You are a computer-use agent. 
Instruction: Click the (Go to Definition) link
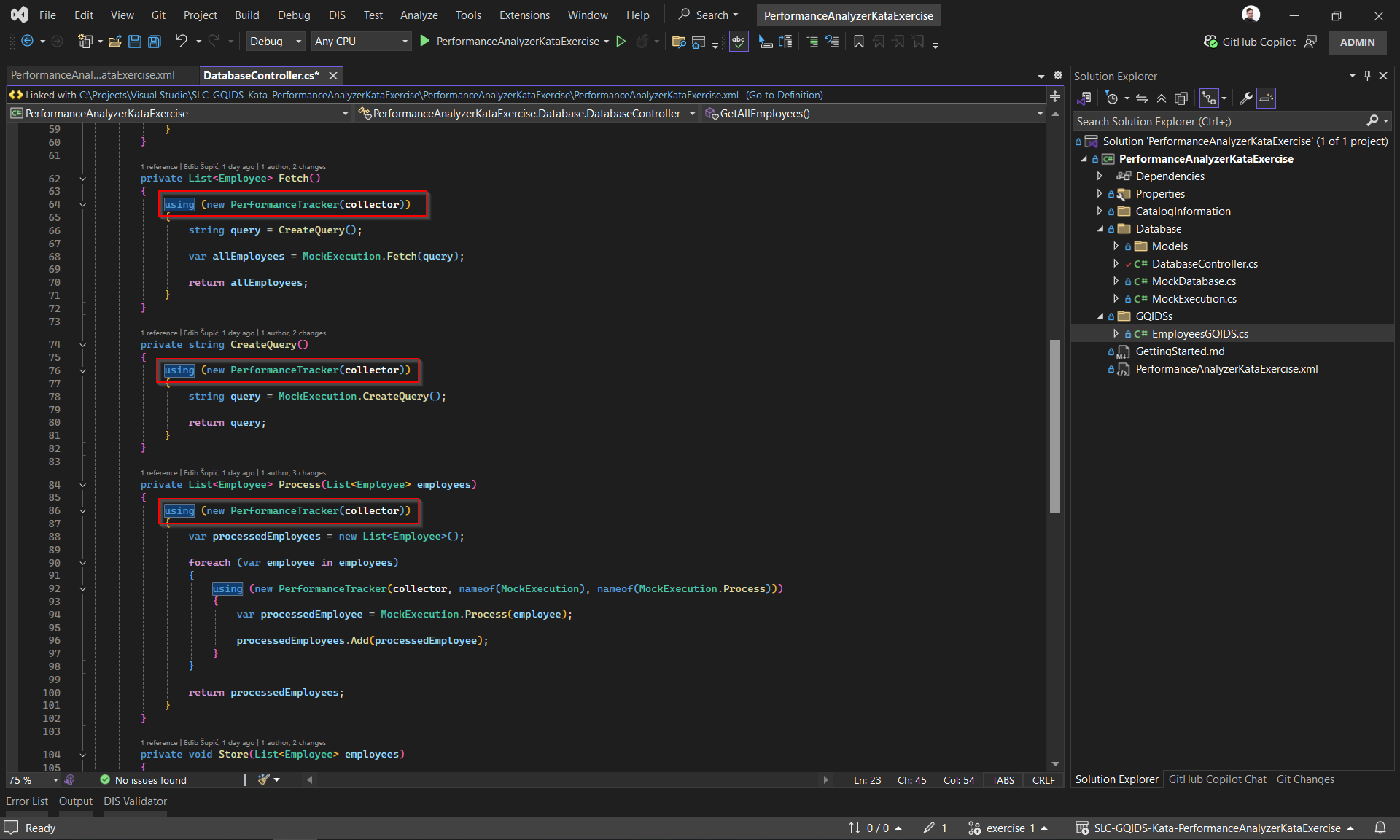(784, 95)
